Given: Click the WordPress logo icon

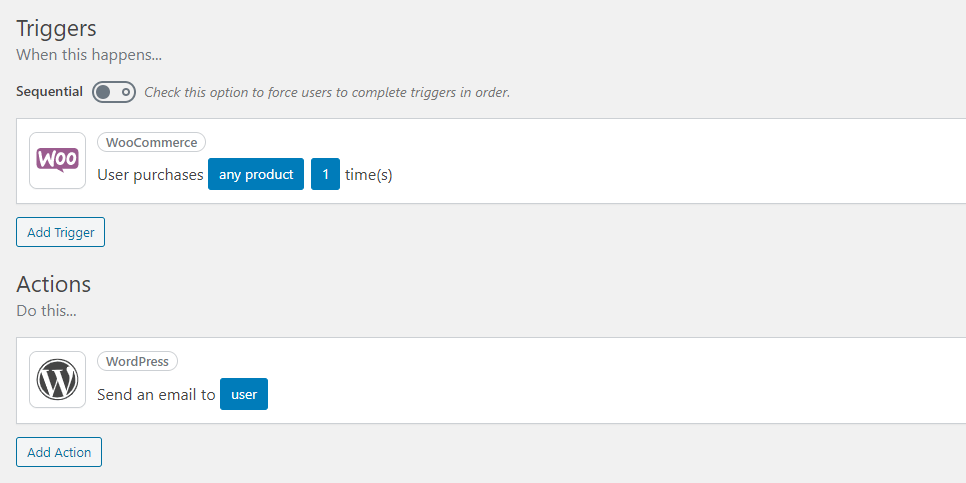Looking at the screenshot, I should (x=57, y=379).
